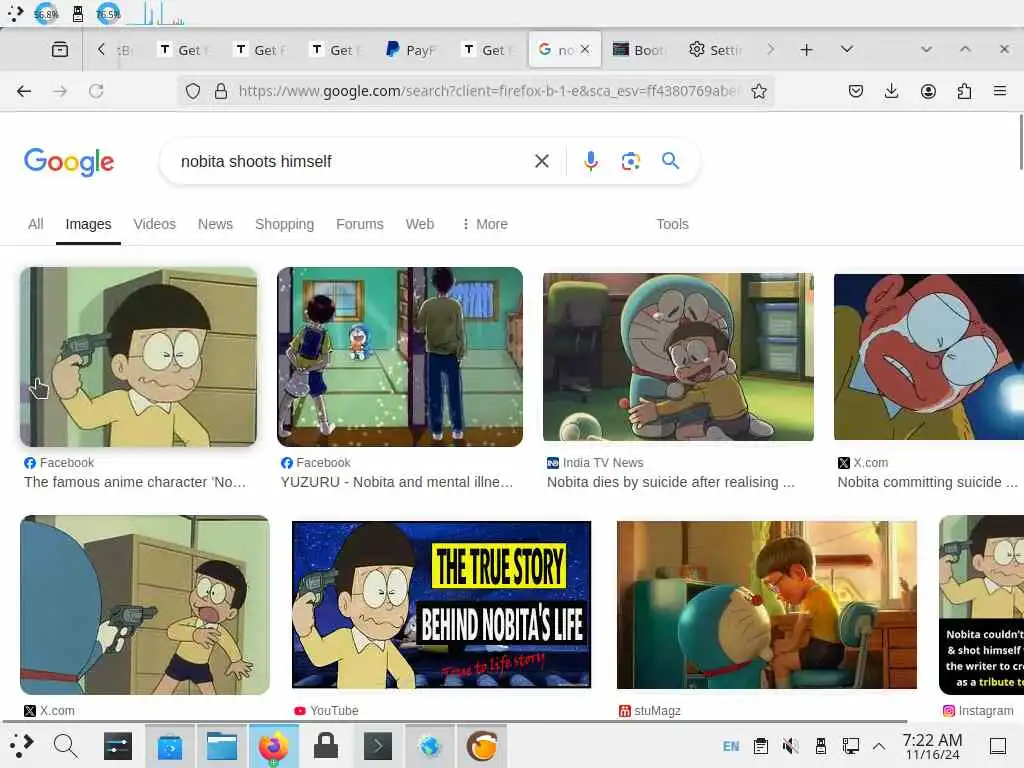Screen dimensions: 1024x768
Task: Reload the current Google page
Action: (x=96, y=91)
